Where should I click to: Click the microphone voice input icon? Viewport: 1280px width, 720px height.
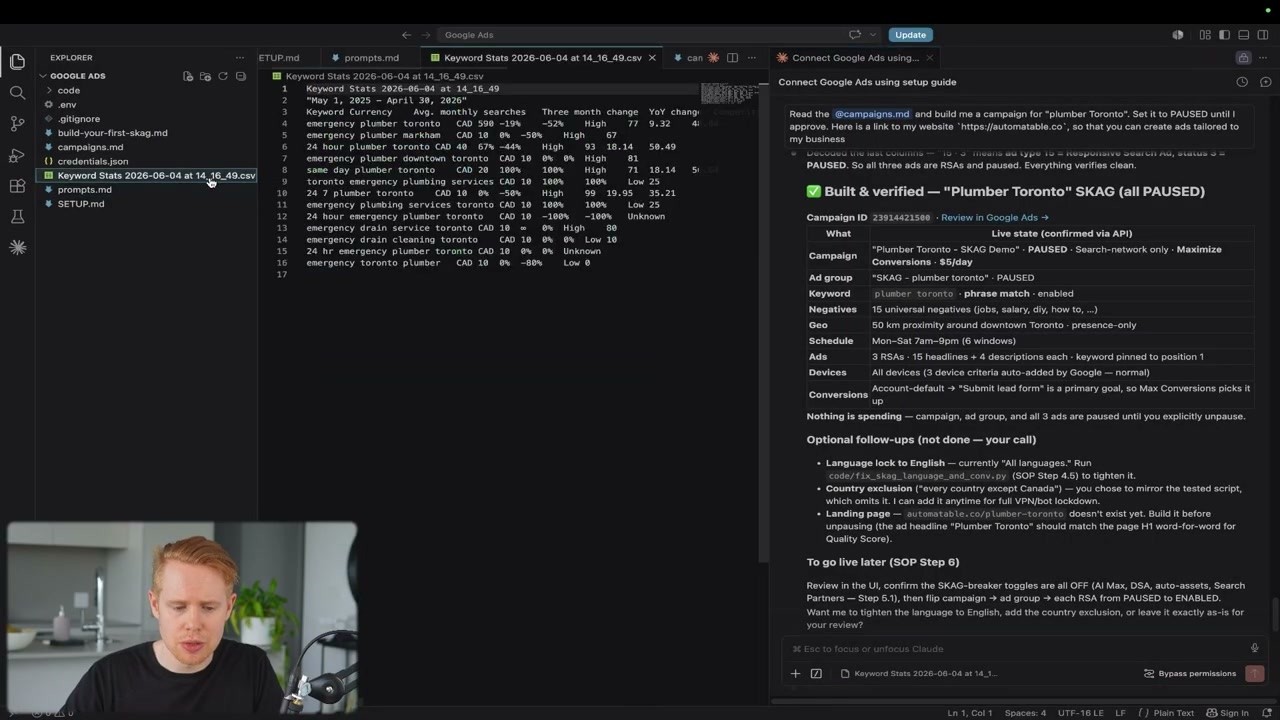[x=1254, y=648]
